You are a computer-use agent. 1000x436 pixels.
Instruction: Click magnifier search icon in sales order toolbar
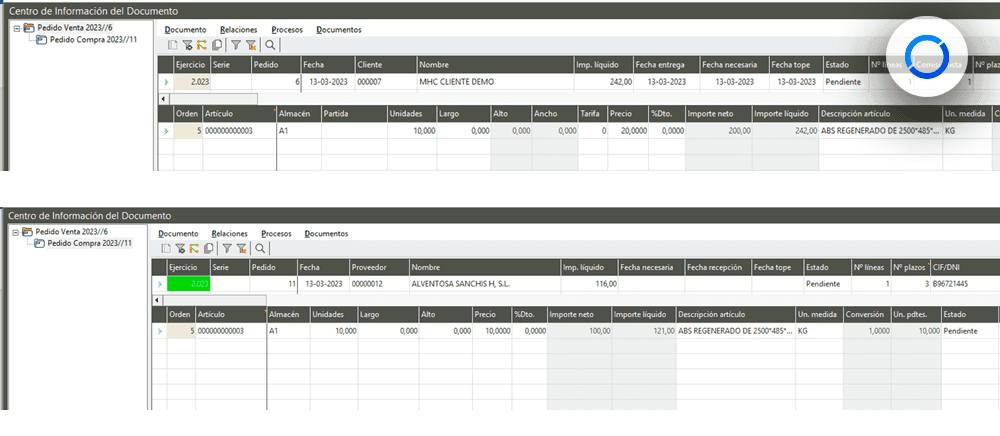point(270,45)
